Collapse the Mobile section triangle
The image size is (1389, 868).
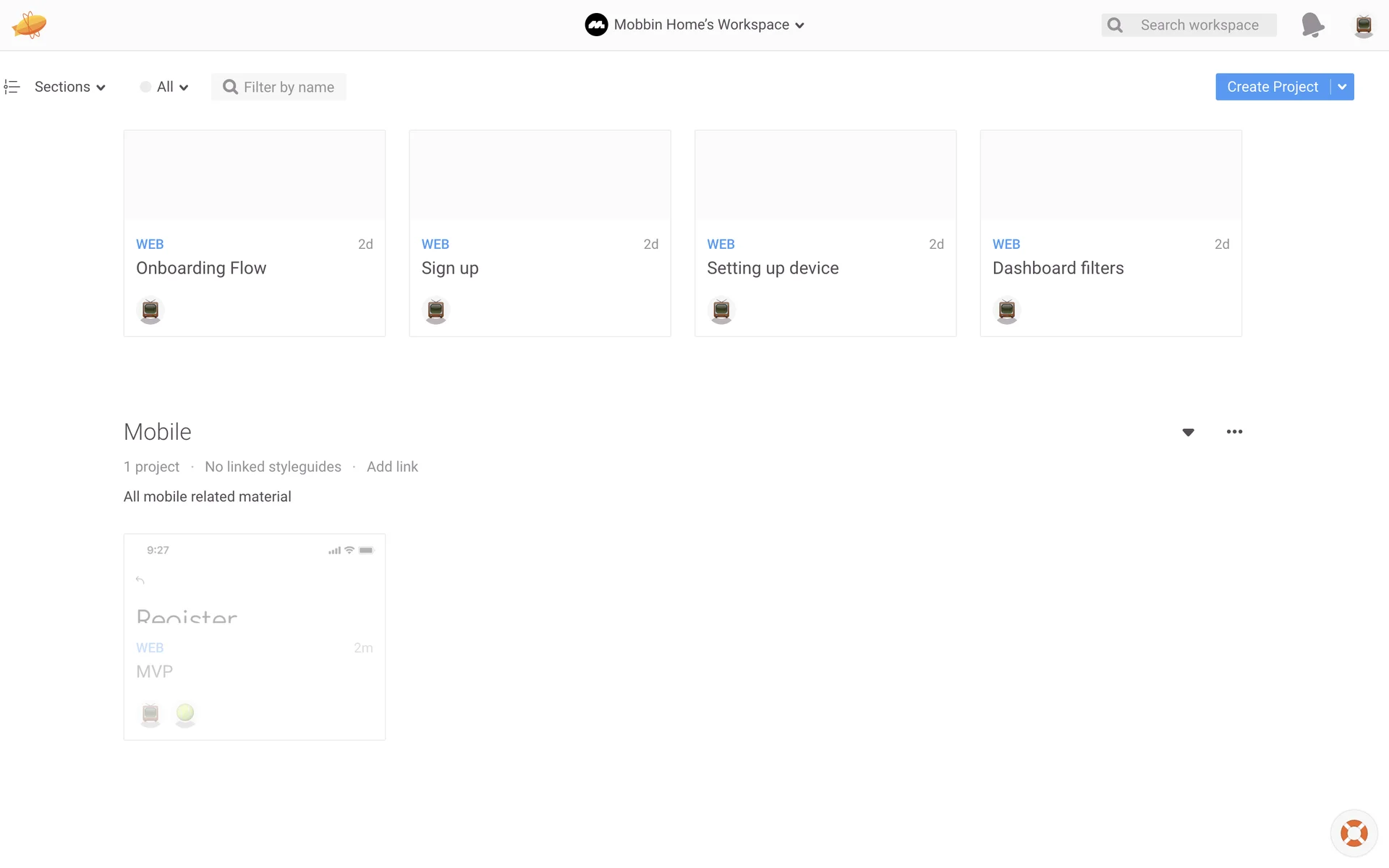pyautogui.click(x=1188, y=432)
